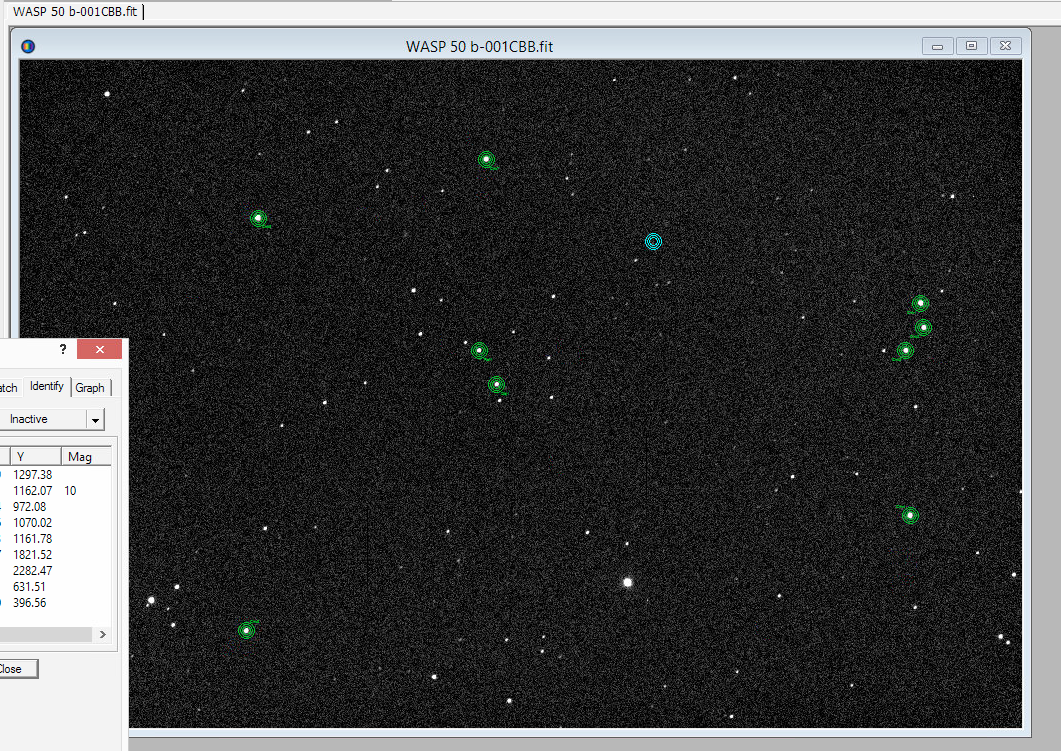Screen dimensions: 1061x751
Task: Open the dialog's question mark help button
Action: (63, 350)
